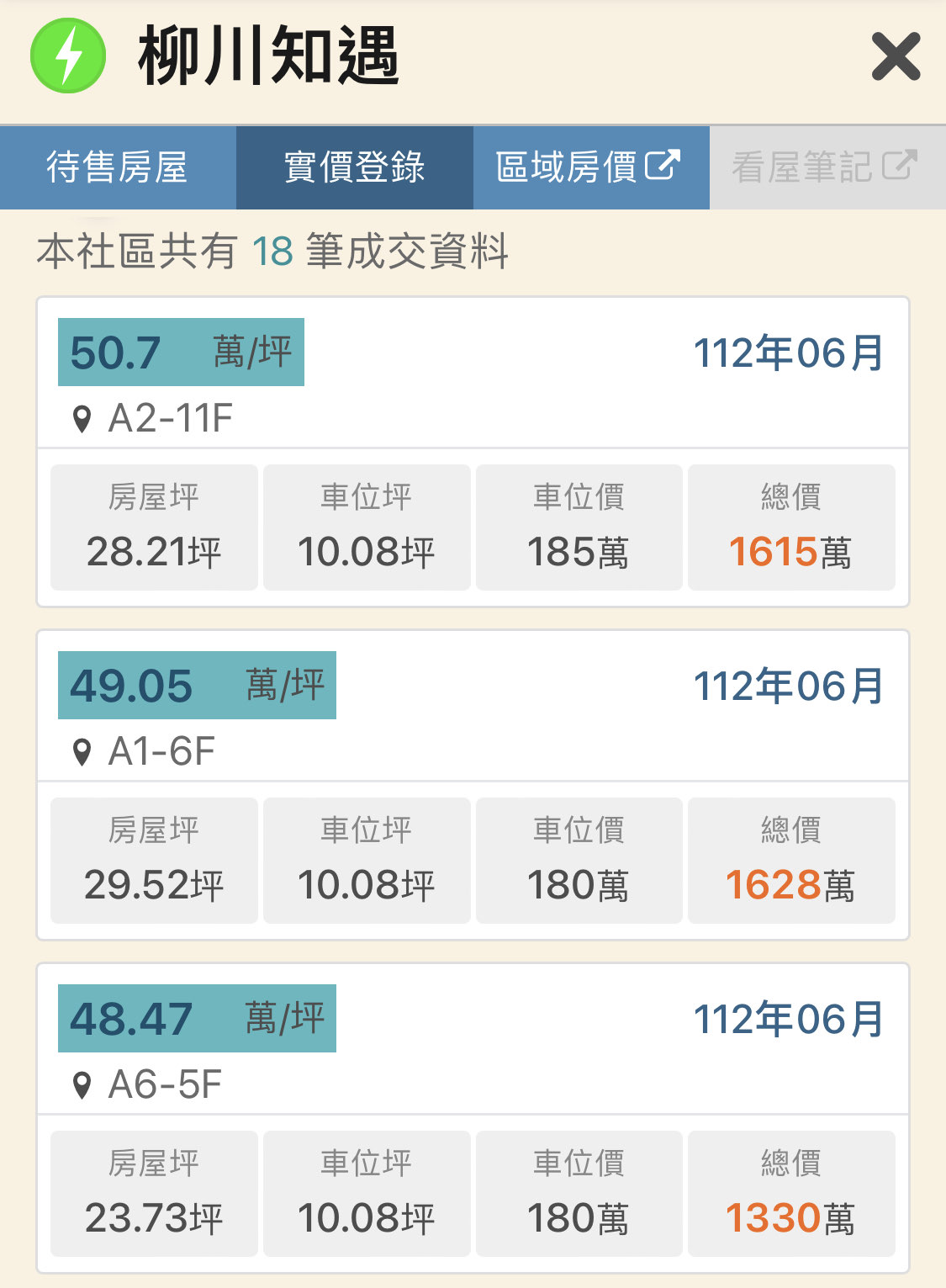This screenshot has height=1288, width=946.
Task: Click the 49.05 萬/坪 price badge
Action: [x=197, y=686]
